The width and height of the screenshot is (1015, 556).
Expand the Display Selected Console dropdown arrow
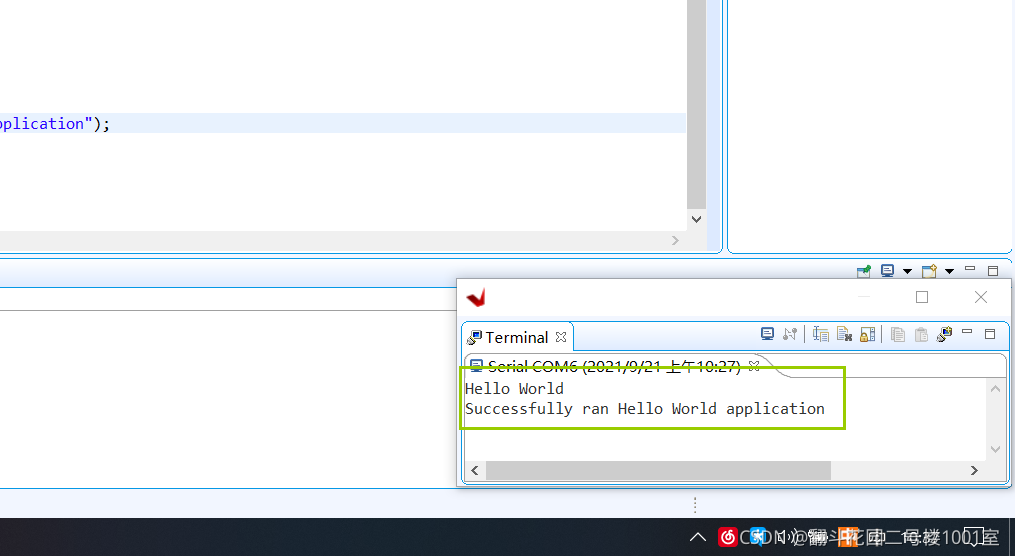click(x=907, y=271)
